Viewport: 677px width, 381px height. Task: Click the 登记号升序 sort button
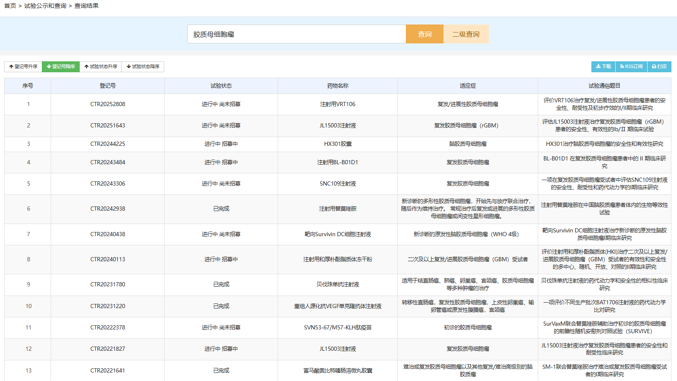click(x=23, y=67)
